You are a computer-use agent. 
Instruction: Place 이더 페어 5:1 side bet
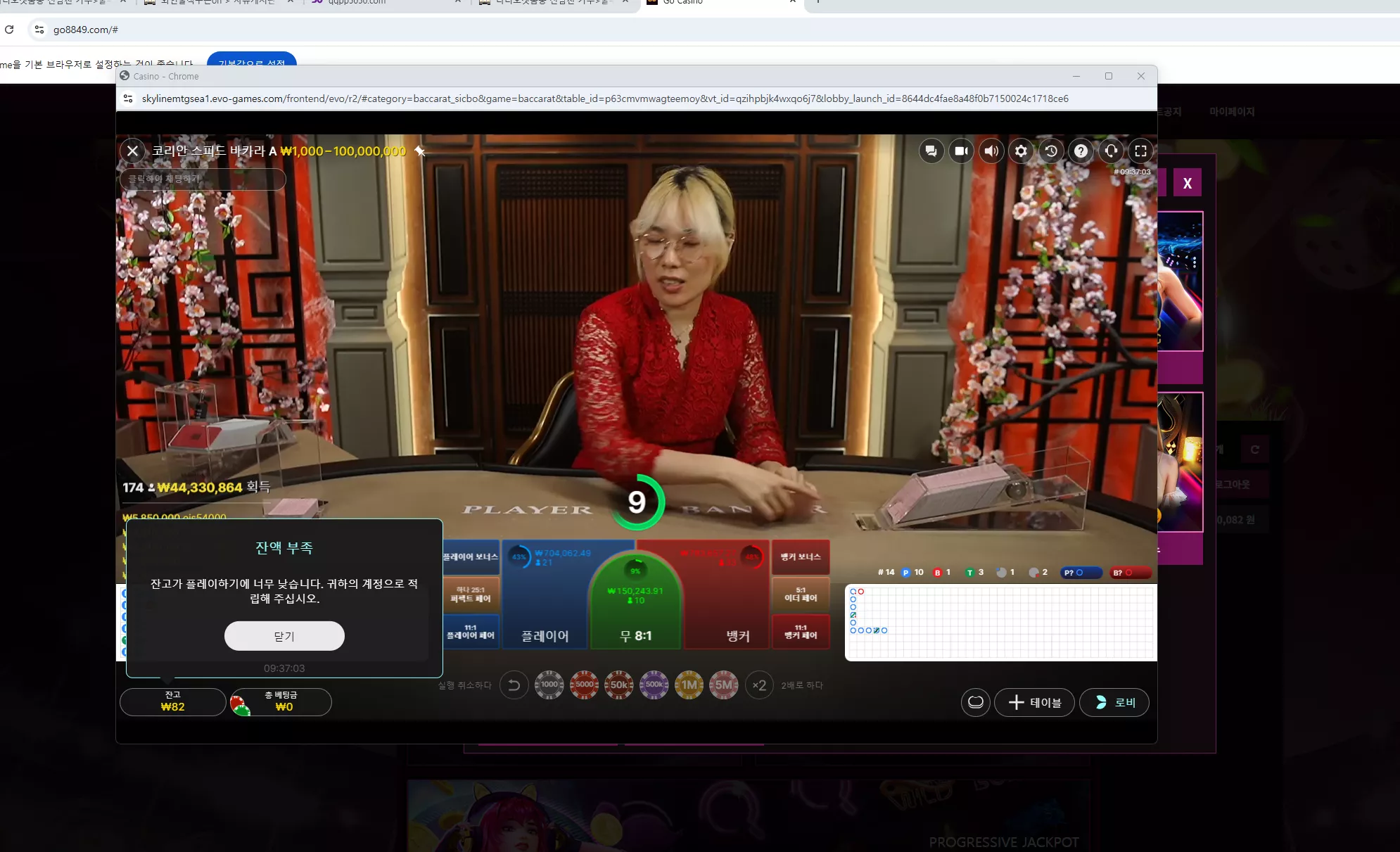click(801, 595)
